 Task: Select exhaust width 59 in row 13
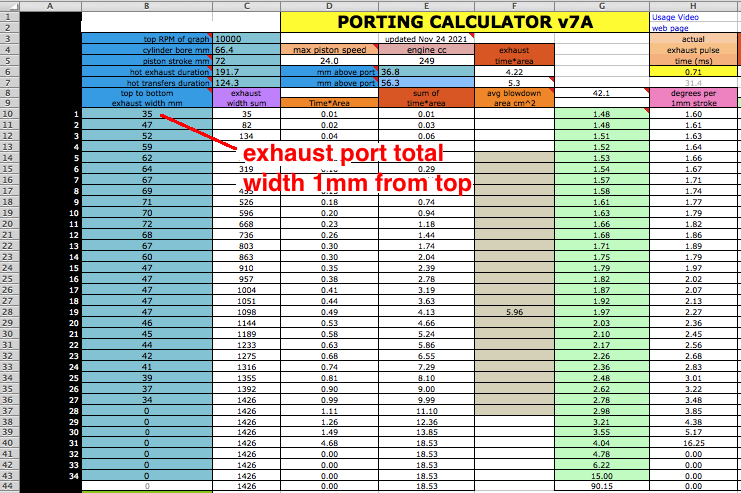coord(147,147)
